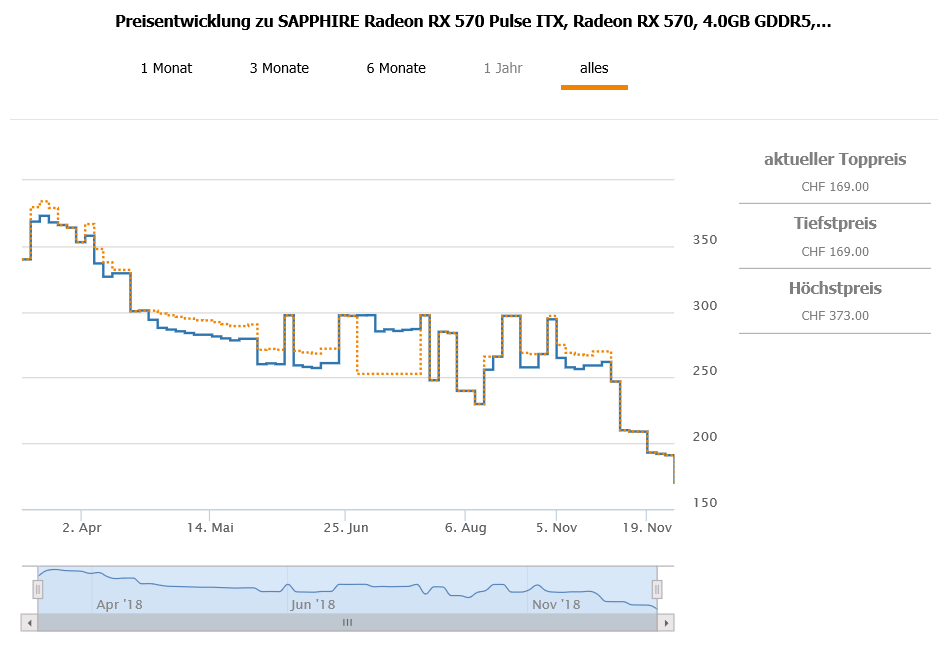Click the 6. Aug x-axis date label
The height and width of the screenshot is (645, 938).
click(465, 527)
